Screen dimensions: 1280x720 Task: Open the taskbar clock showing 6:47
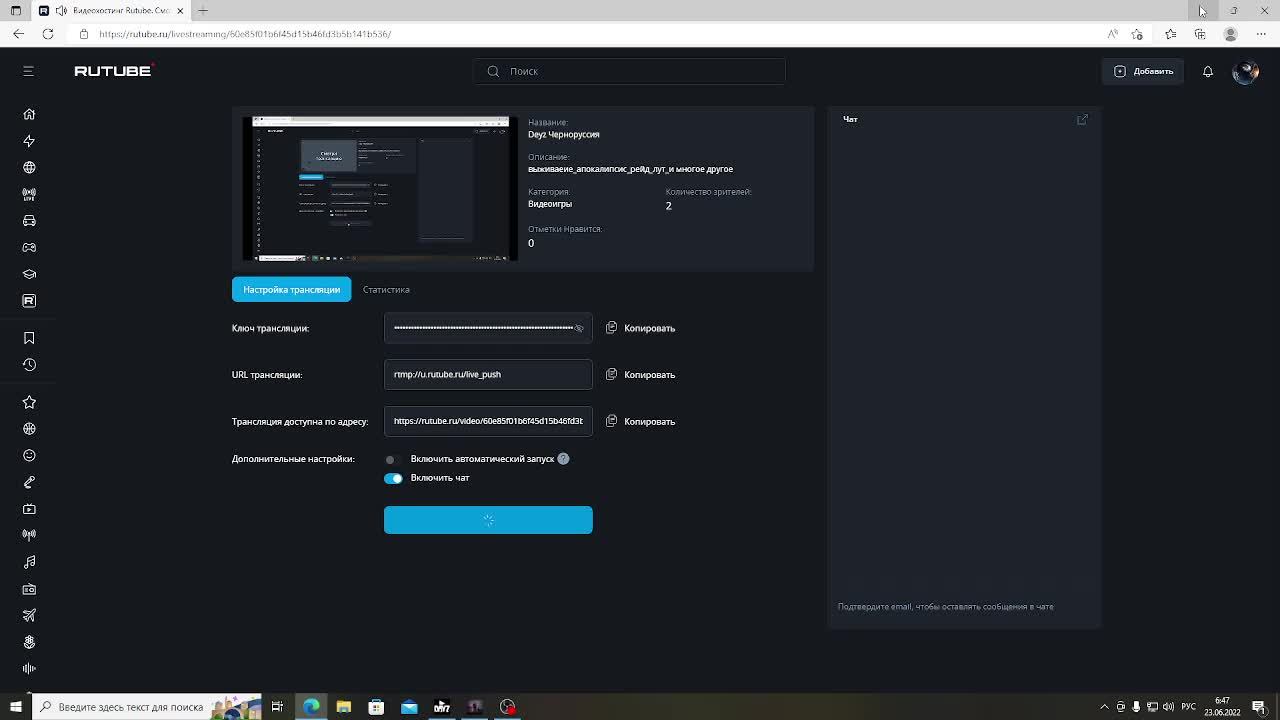point(1222,707)
